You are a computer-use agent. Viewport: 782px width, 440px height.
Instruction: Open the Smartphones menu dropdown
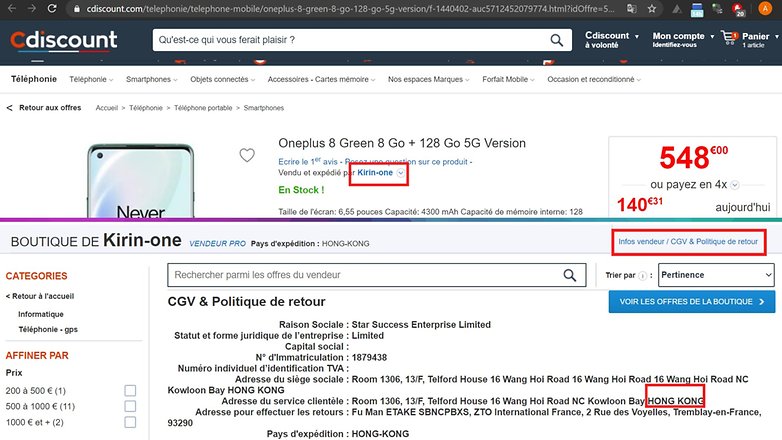click(151, 79)
